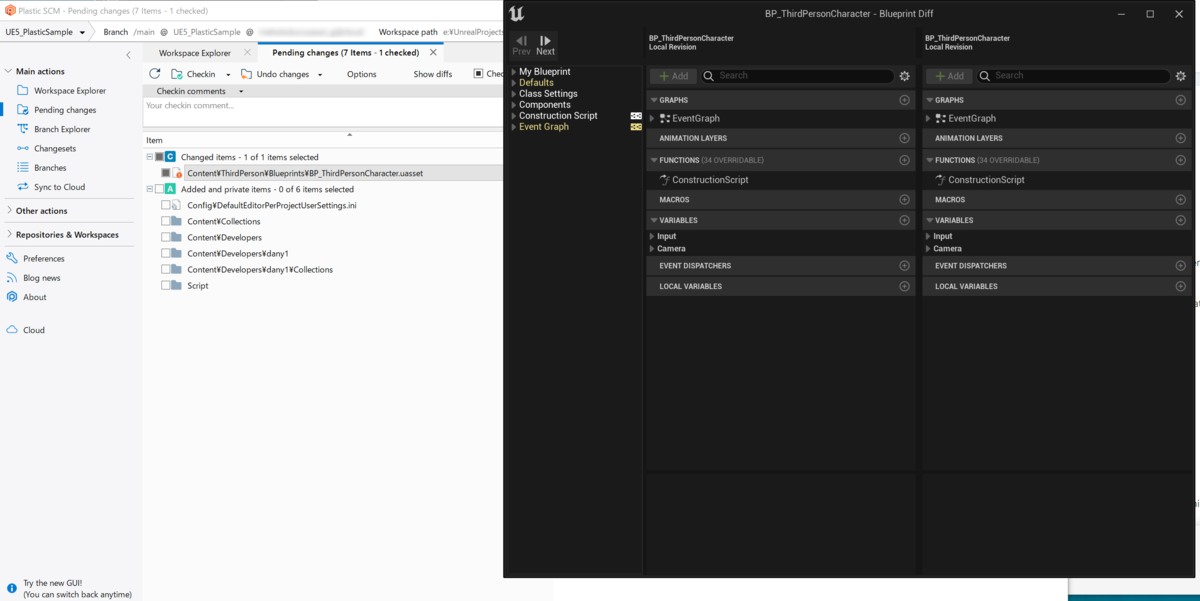The image size is (1200, 601).
Task: Expand Camera variables in right diff panel
Action: click(928, 249)
